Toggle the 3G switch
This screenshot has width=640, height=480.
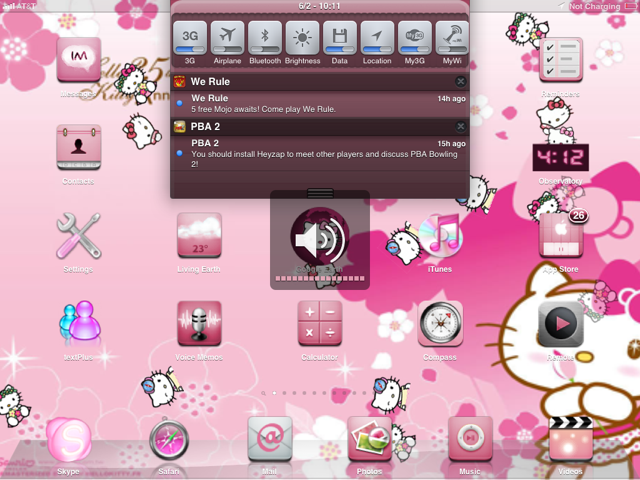pyautogui.click(x=190, y=38)
